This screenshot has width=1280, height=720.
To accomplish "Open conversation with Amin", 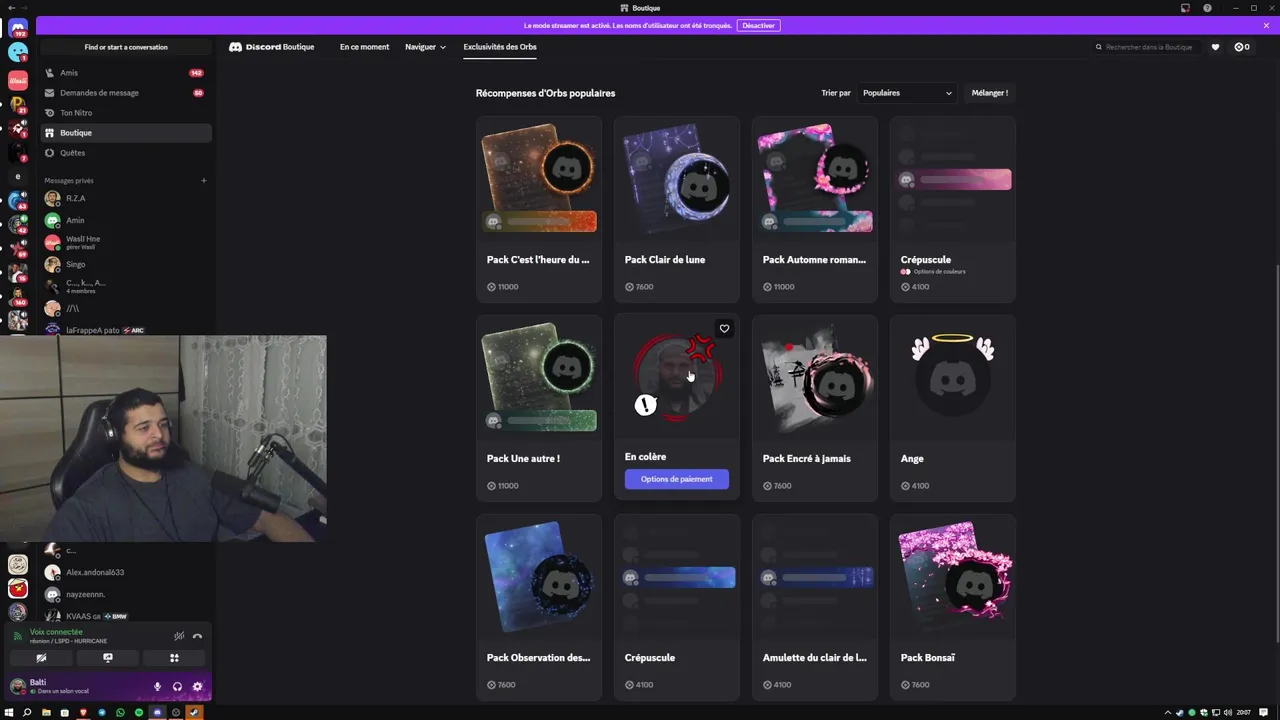I will coord(126,220).
